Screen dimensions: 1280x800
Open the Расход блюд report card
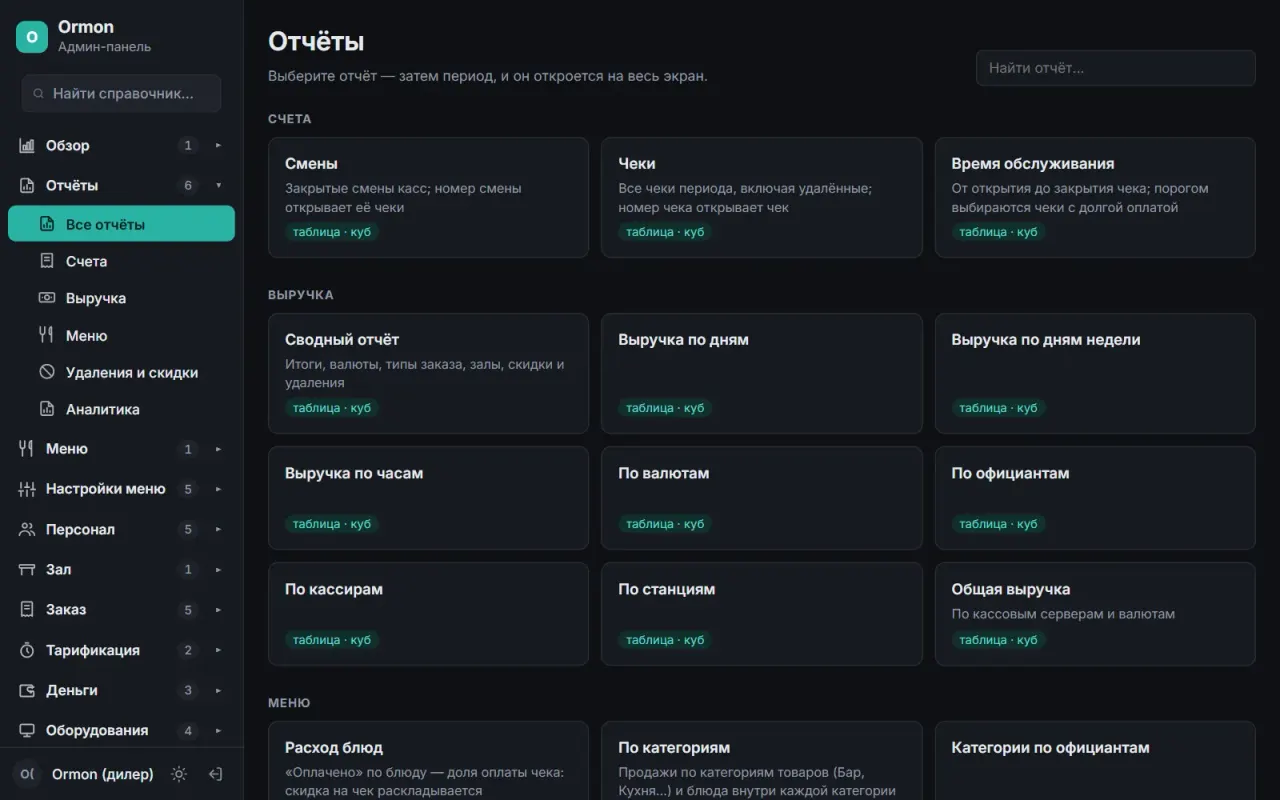pos(428,761)
